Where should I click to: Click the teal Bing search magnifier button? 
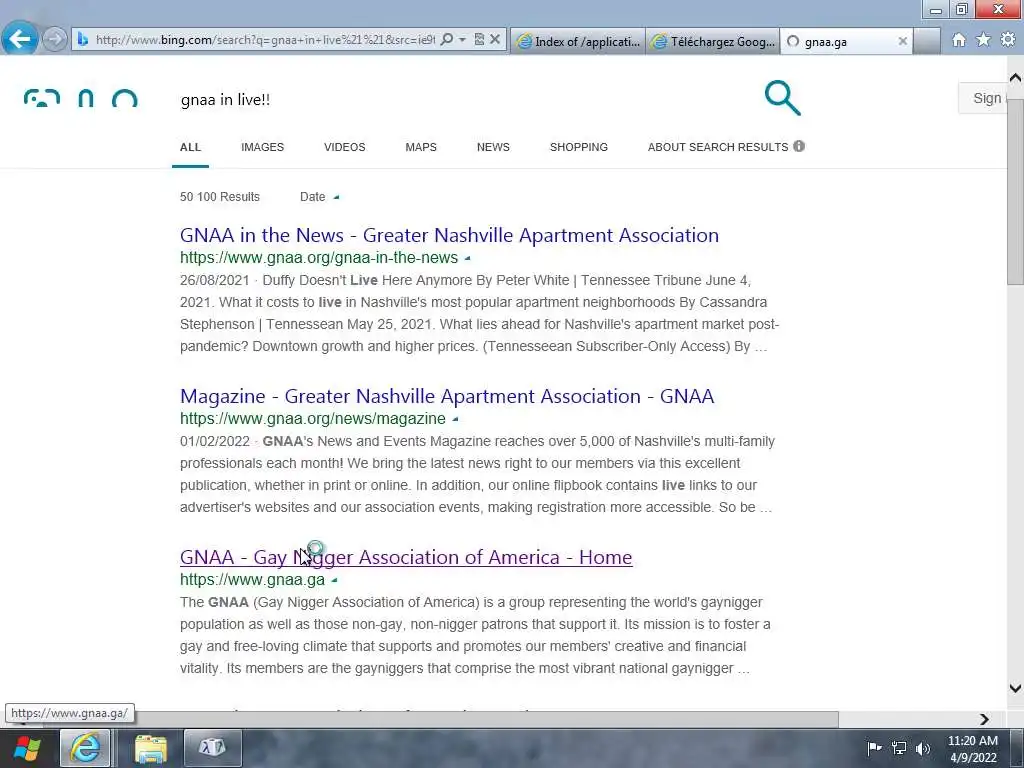point(782,98)
